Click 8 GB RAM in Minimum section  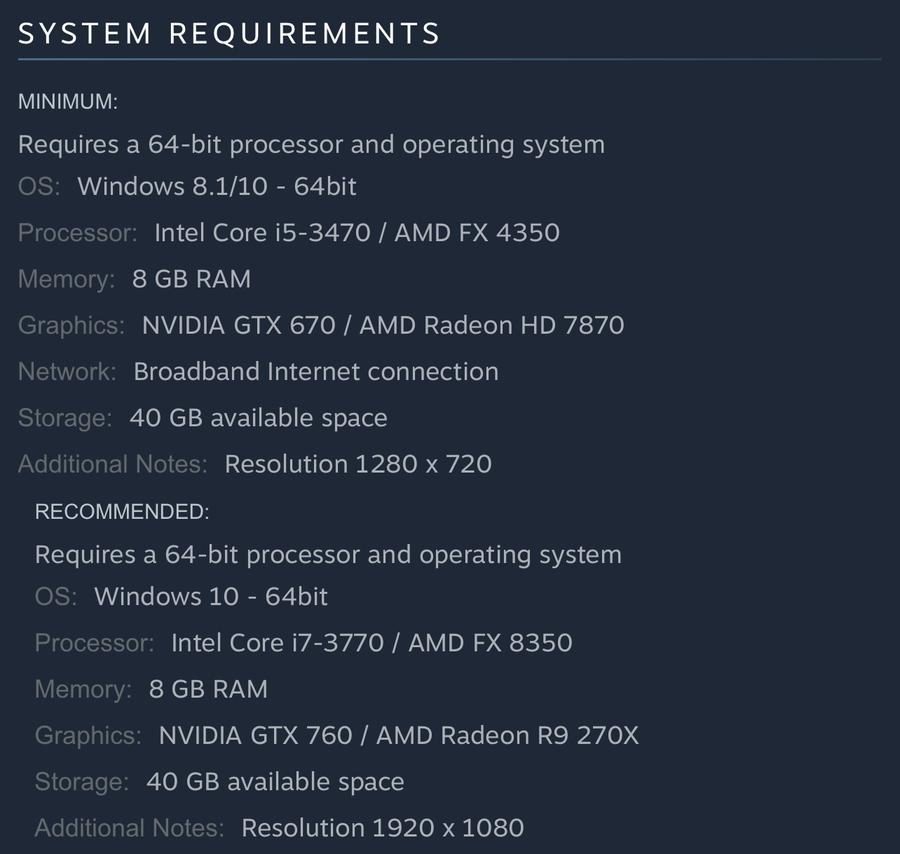[191, 279]
